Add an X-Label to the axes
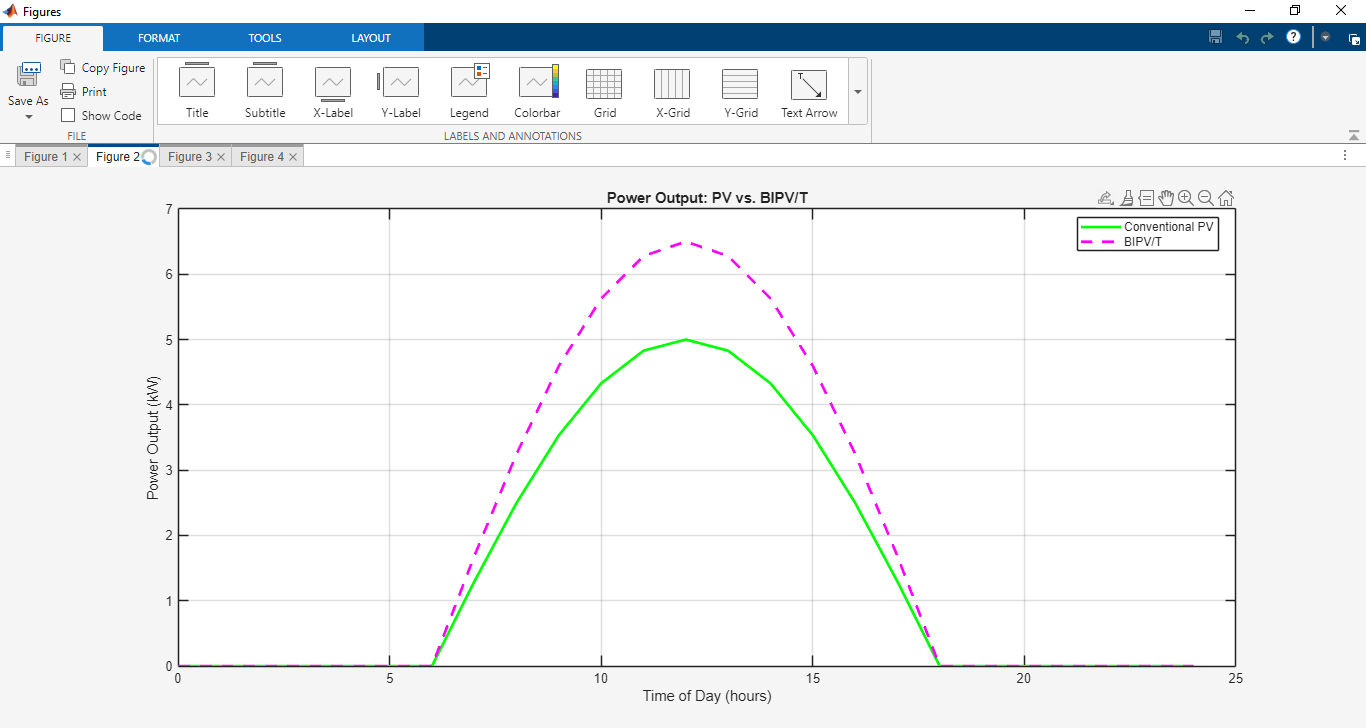 (x=333, y=91)
